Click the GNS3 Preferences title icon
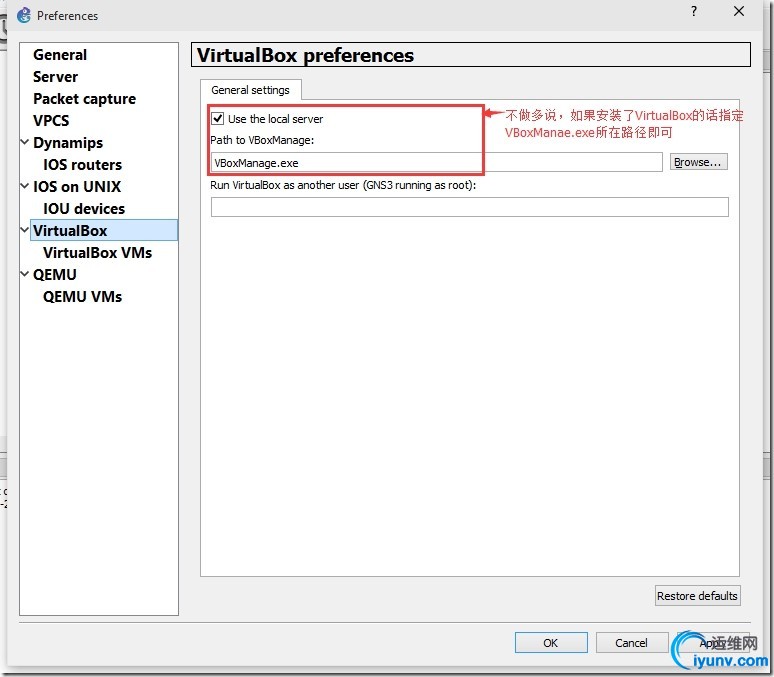This screenshot has width=774, height=677. coord(24,15)
